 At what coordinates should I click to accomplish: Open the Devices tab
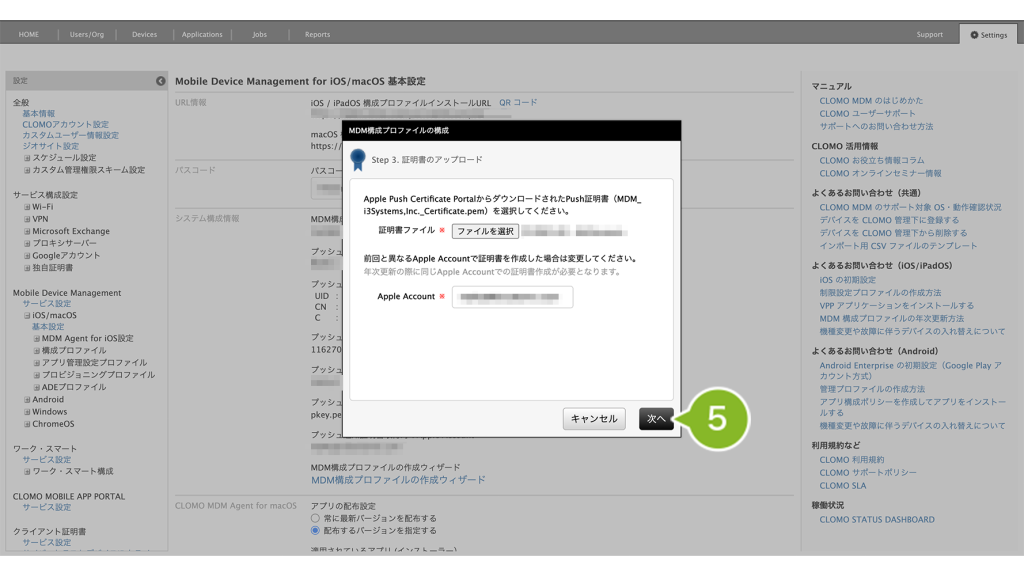(144, 34)
